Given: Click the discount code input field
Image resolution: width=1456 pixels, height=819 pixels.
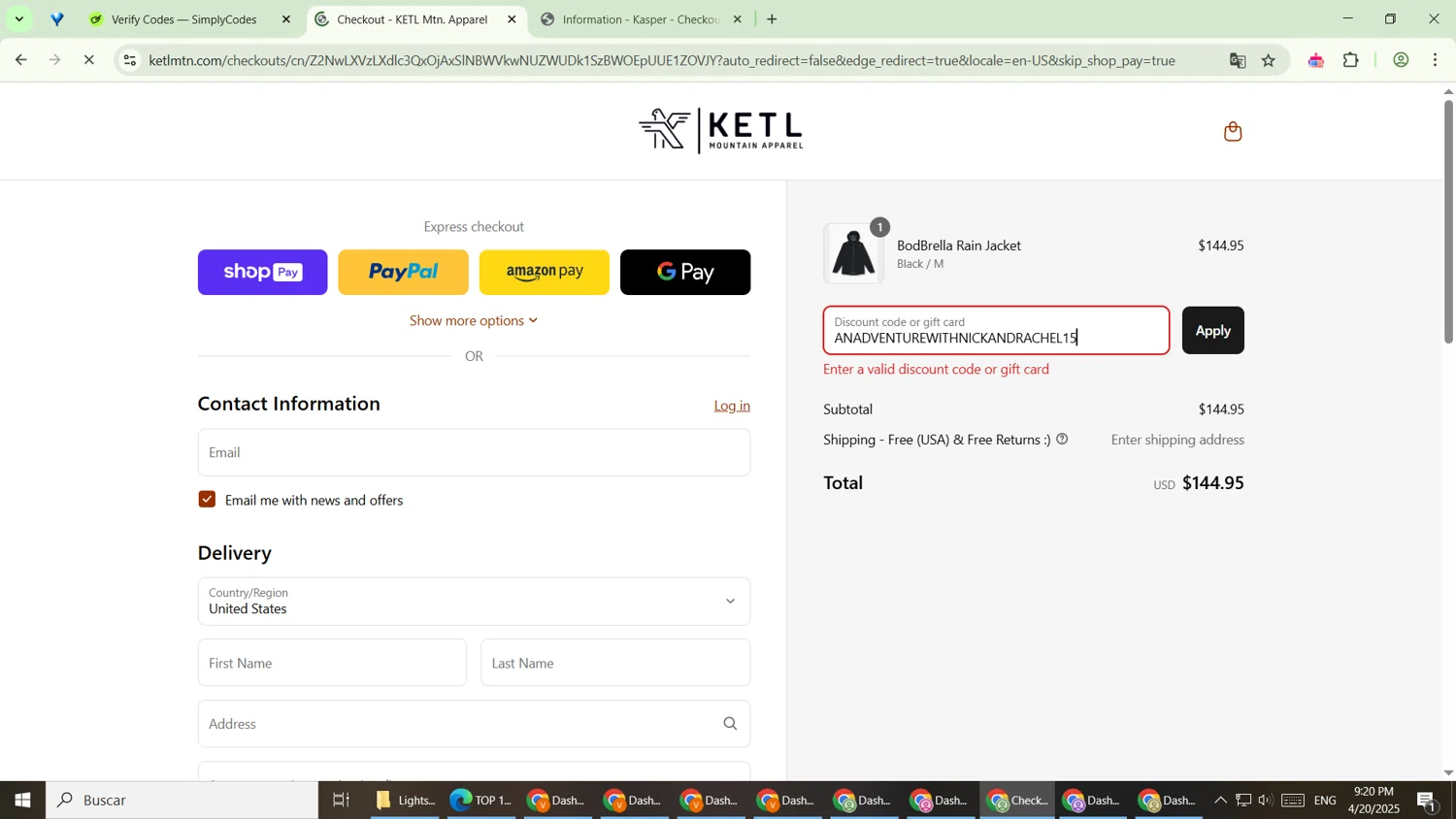Looking at the screenshot, I should pyautogui.click(x=996, y=331).
